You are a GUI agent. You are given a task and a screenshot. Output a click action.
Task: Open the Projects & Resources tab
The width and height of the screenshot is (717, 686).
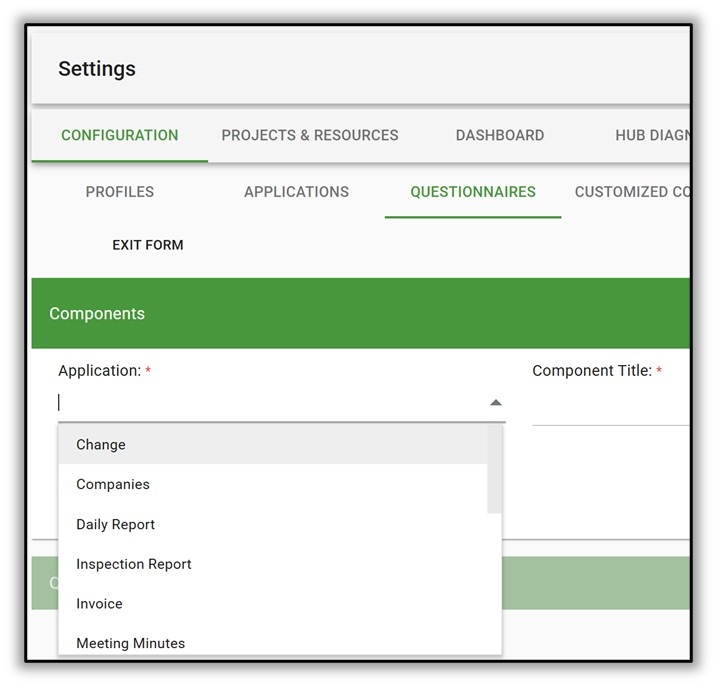(x=310, y=136)
